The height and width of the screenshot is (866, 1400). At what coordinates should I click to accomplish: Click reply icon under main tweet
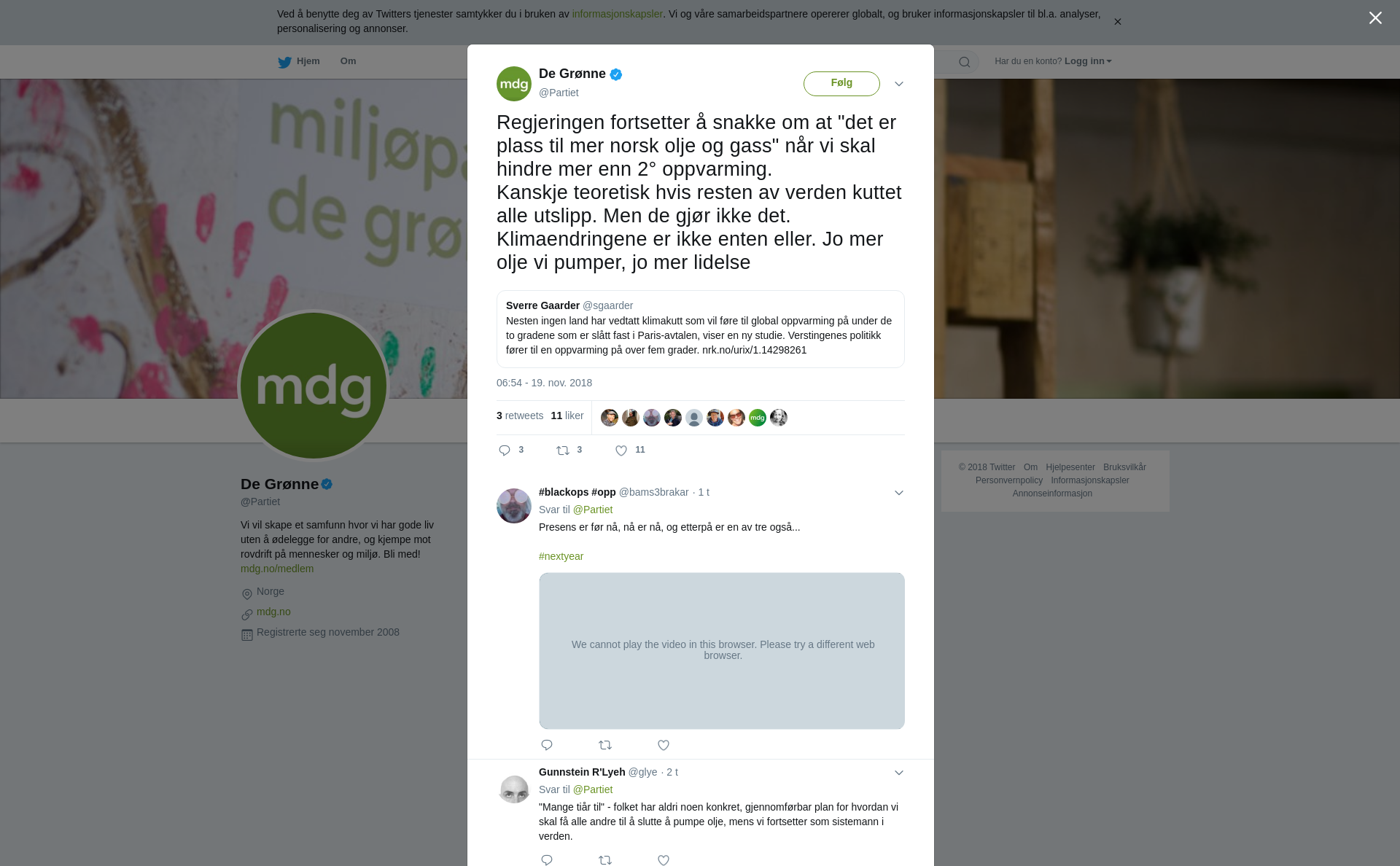pyautogui.click(x=505, y=450)
